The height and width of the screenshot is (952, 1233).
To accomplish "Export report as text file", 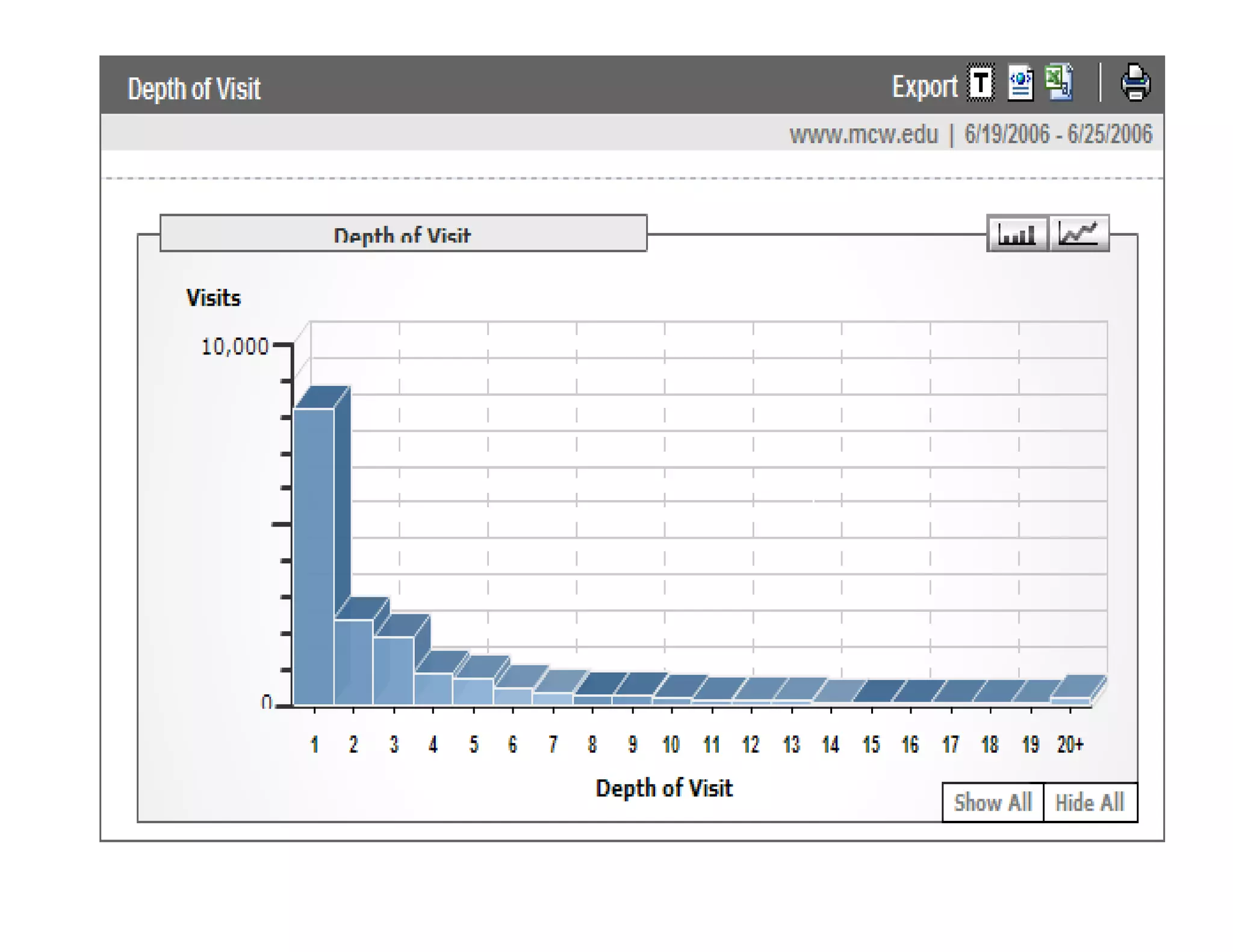I will pyautogui.click(x=980, y=83).
